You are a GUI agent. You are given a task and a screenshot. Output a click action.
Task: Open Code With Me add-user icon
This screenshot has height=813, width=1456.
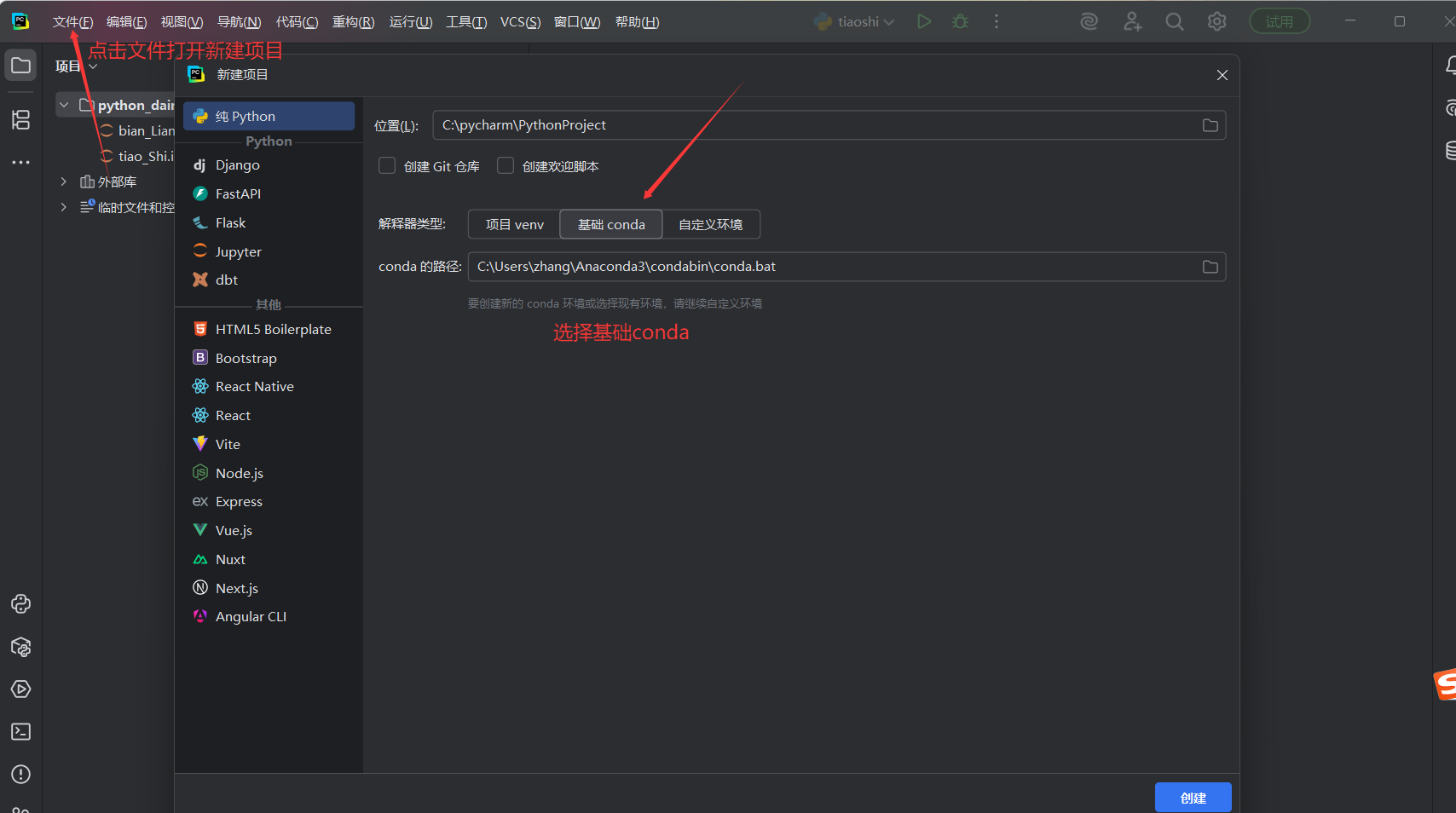click(1132, 21)
